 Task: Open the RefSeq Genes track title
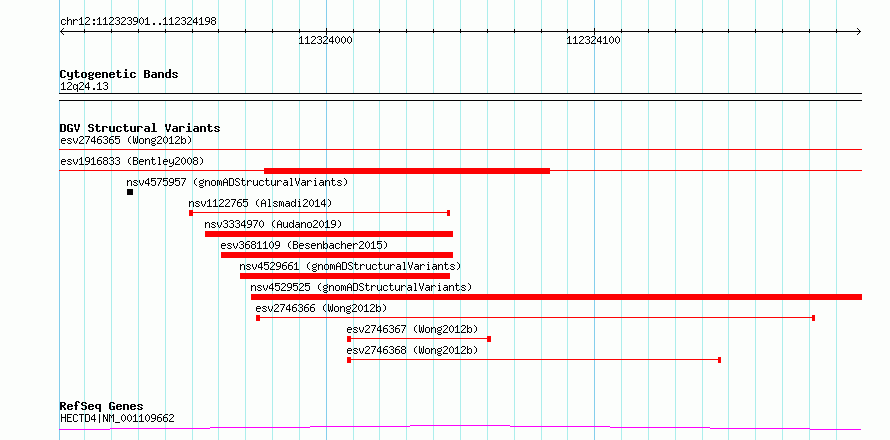102,407
